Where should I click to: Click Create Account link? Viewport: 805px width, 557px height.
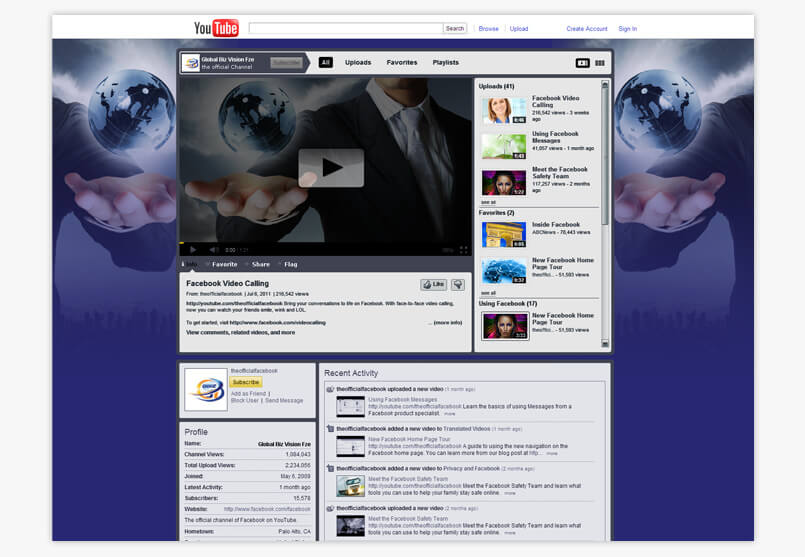[587, 29]
